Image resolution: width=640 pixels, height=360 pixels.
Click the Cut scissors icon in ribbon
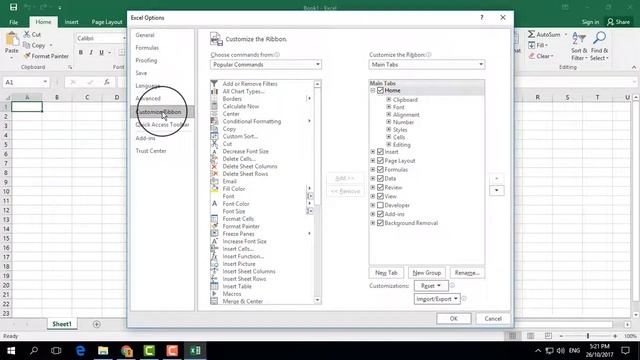point(27,34)
